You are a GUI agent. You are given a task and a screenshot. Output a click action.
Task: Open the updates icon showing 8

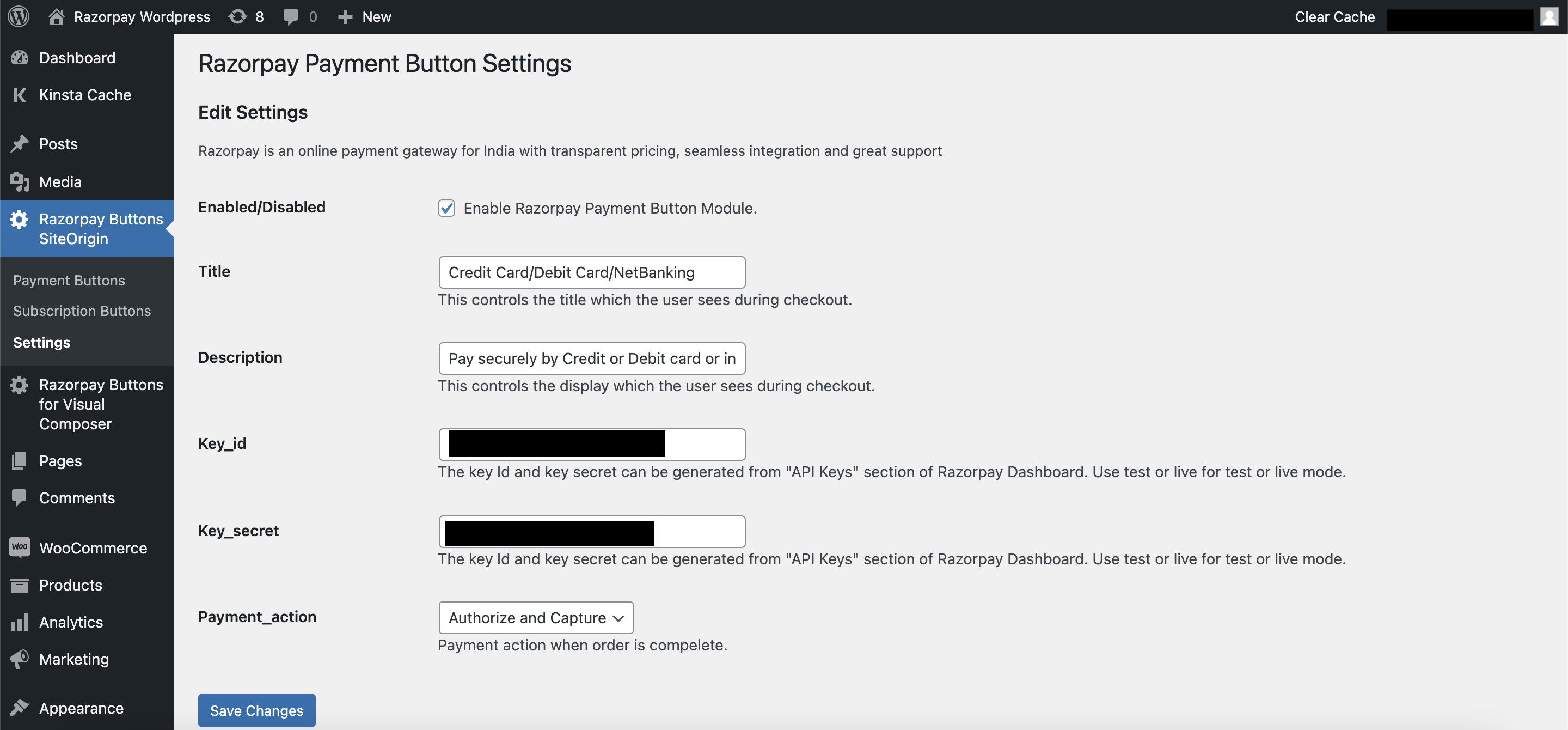click(x=237, y=16)
